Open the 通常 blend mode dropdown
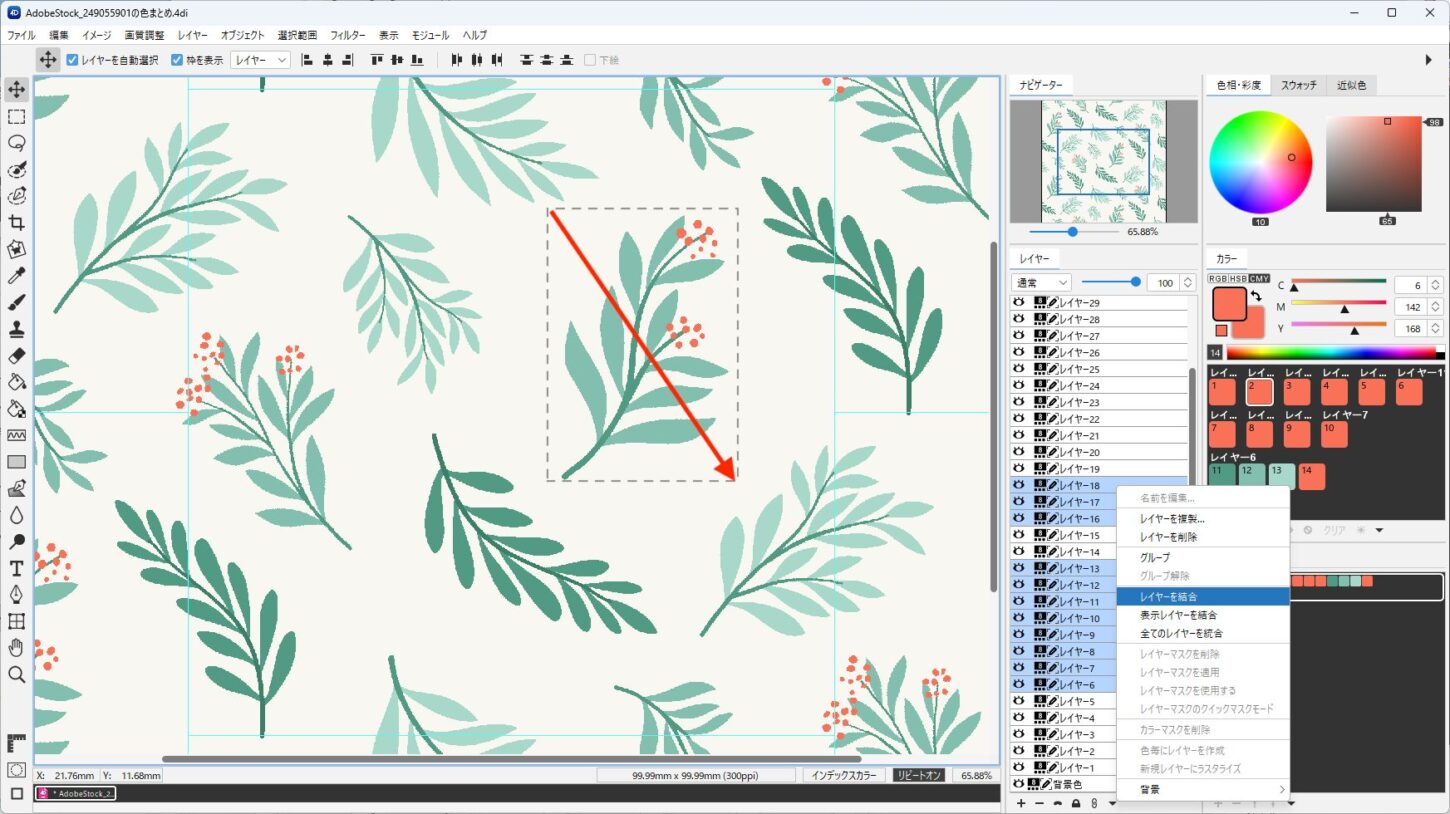Image resolution: width=1450 pixels, height=814 pixels. coord(1041,283)
